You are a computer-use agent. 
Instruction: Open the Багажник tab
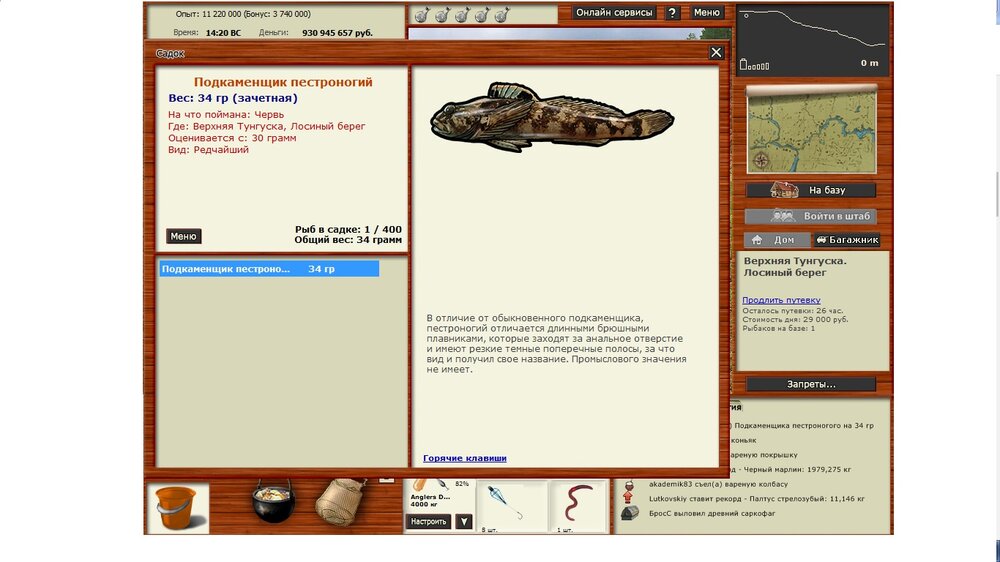[846, 240]
